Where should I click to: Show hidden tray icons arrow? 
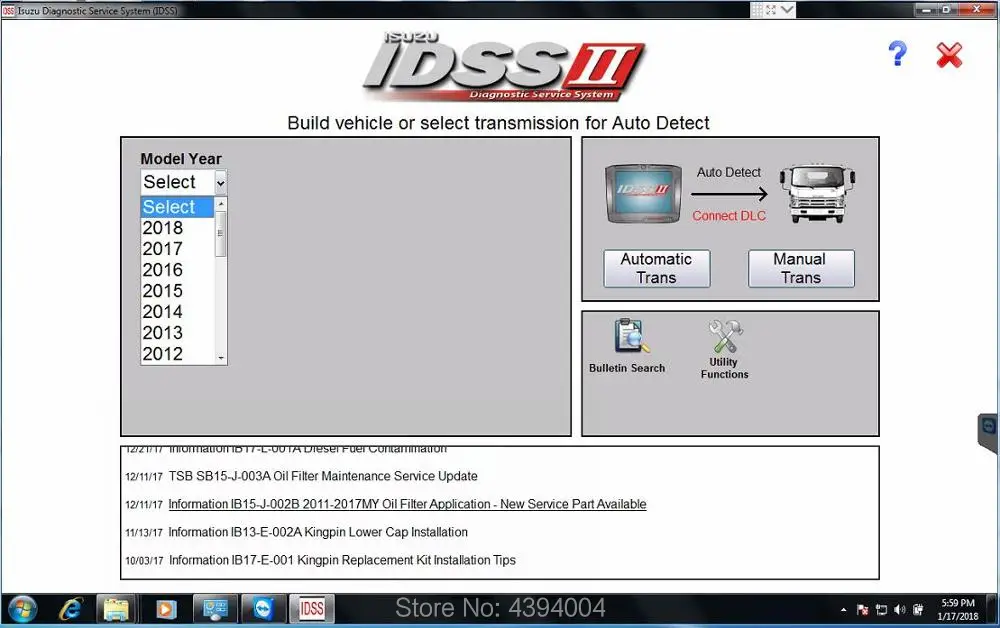pyautogui.click(x=843, y=610)
